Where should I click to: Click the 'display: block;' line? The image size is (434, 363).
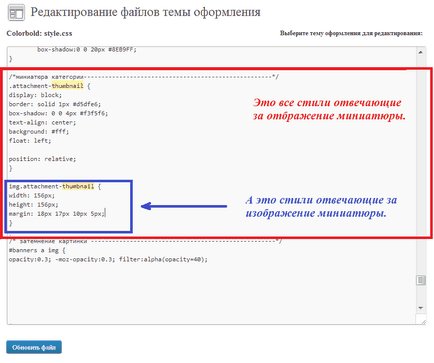[35, 95]
